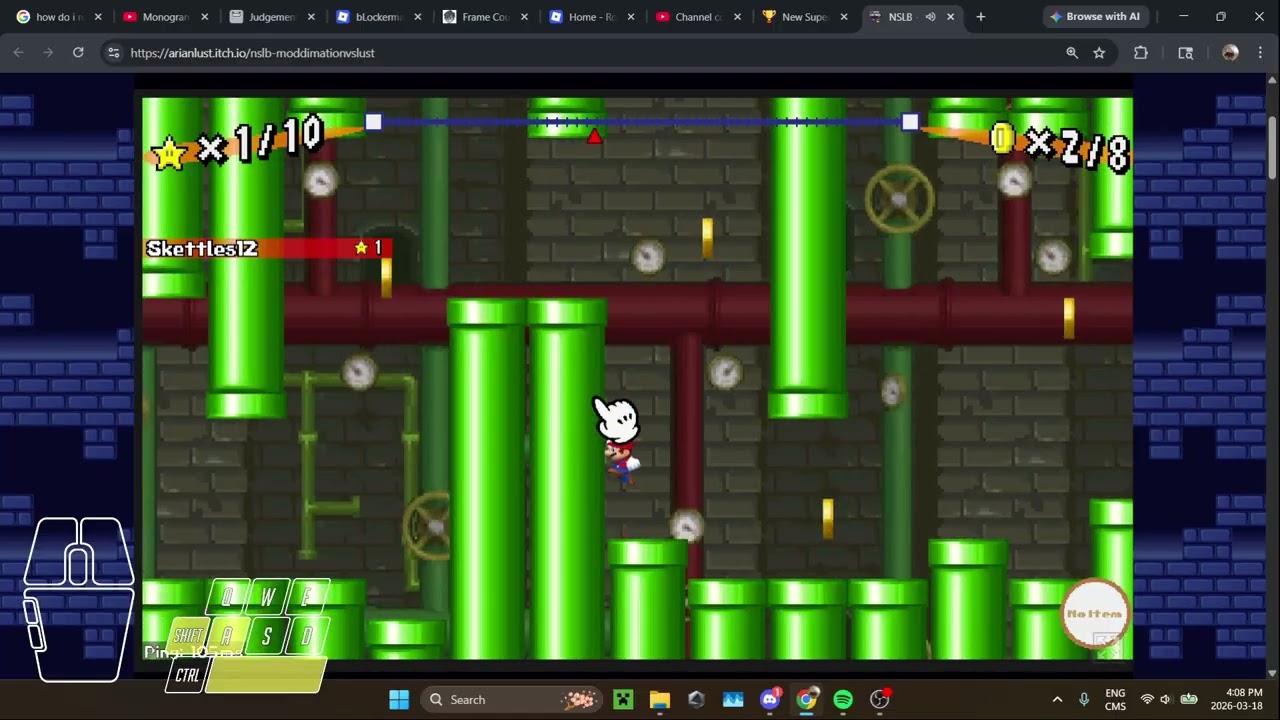Screen dimensions: 1280x720
Task: Switch to the bLockerman tab
Action: click(377, 17)
